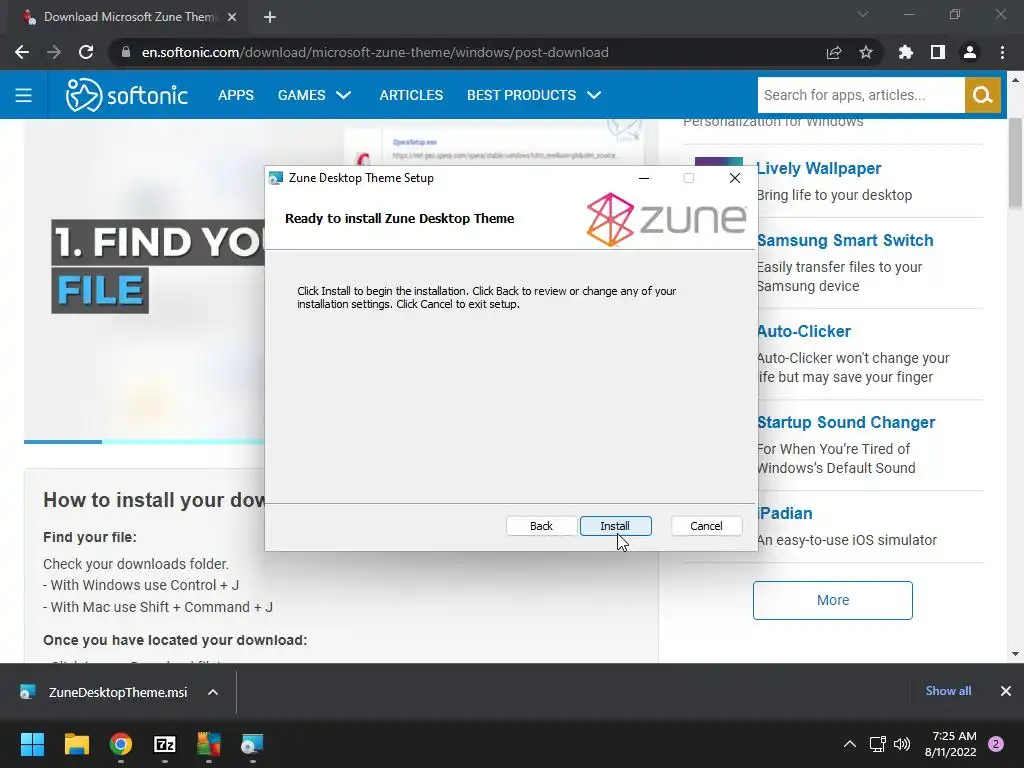Toggle the Chrome side panel
The height and width of the screenshot is (768, 1024).
click(938, 52)
